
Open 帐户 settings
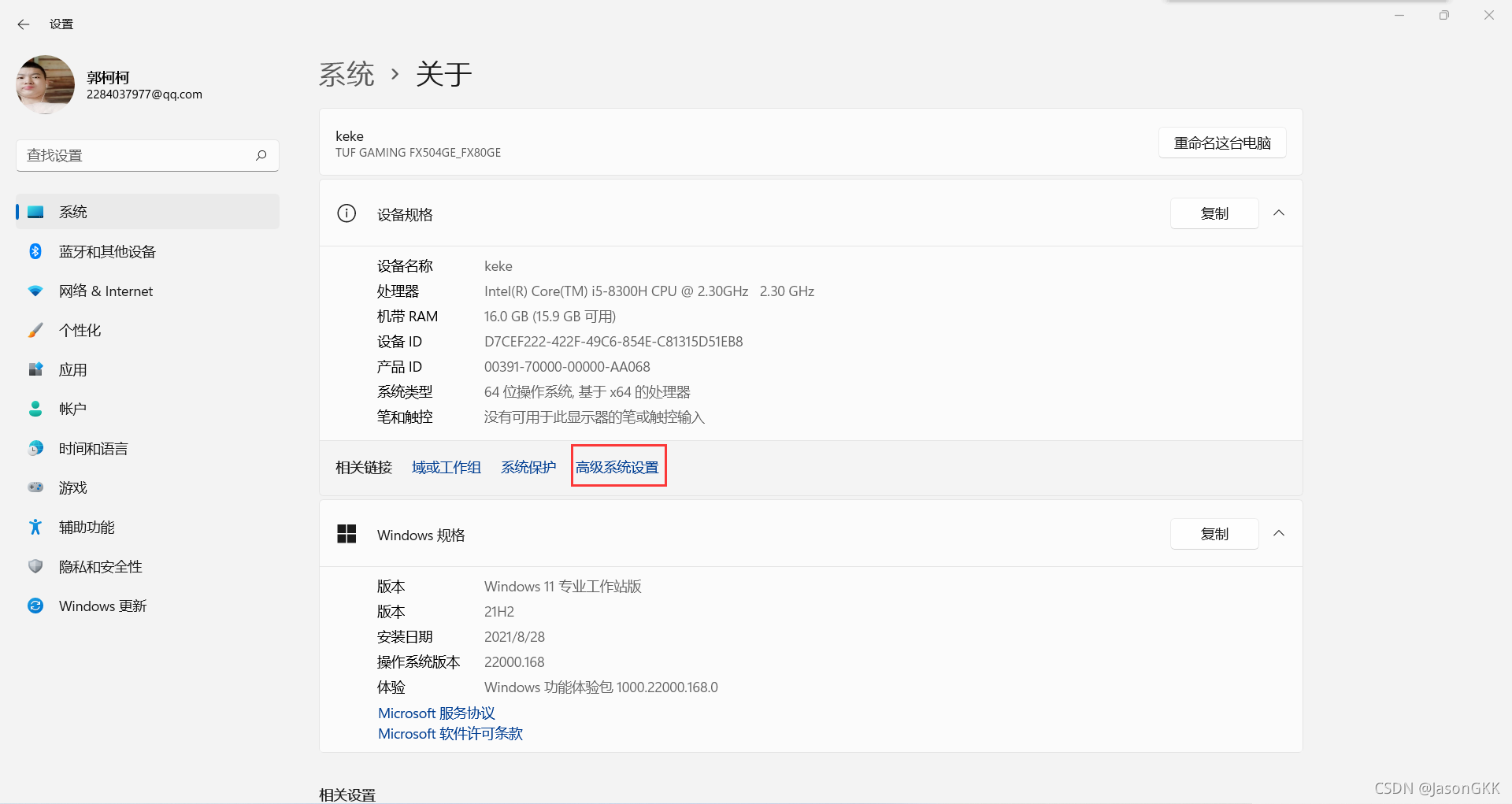pos(147,409)
